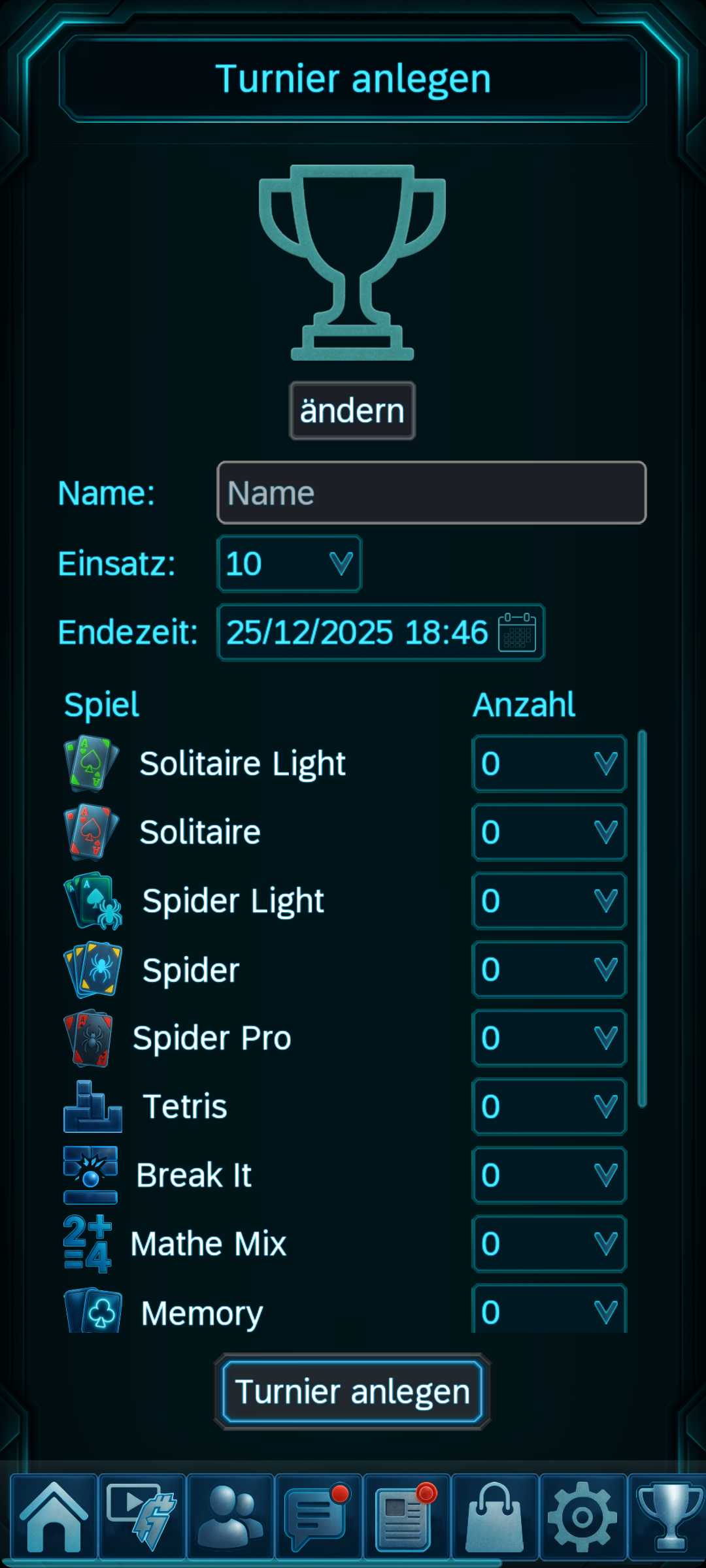The height and width of the screenshot is (1568, 706).
Task: Click into the Name input field
Action: point(431,493)
